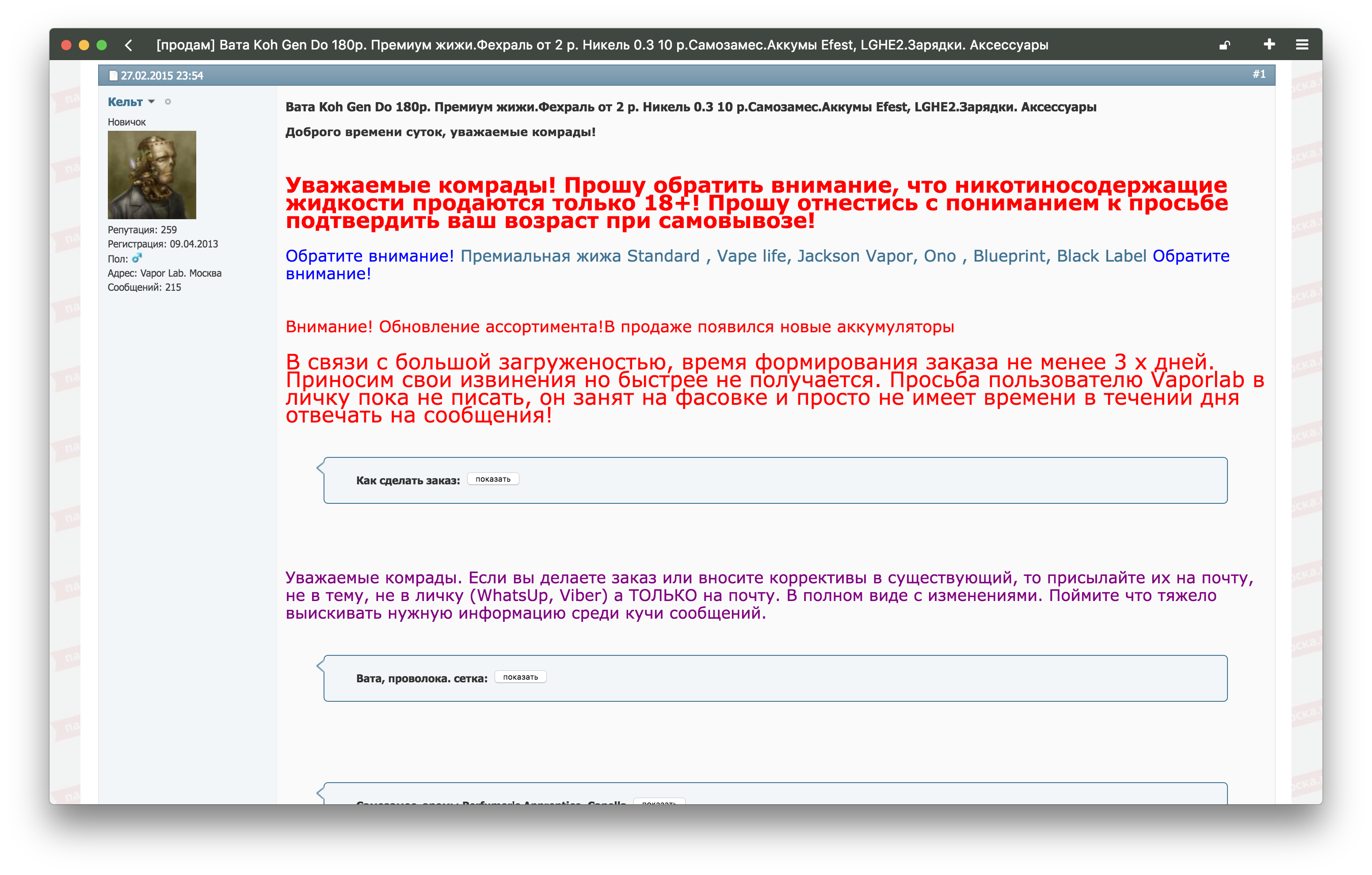Screen dimensions: 1372x875
Task: Click the page title in the window header
Action: point(602,45)
